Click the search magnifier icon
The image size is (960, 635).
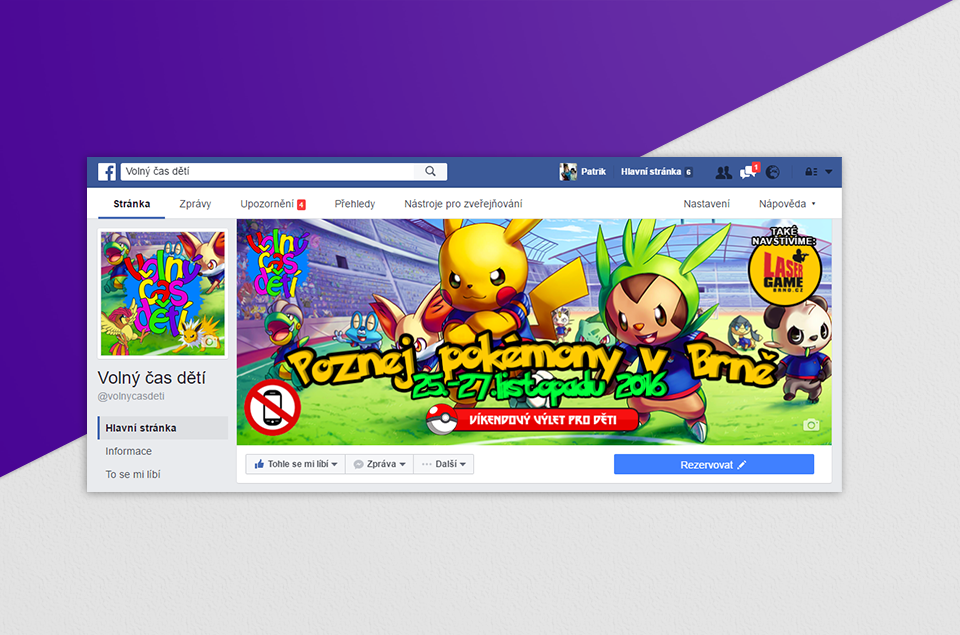point(430,171)
